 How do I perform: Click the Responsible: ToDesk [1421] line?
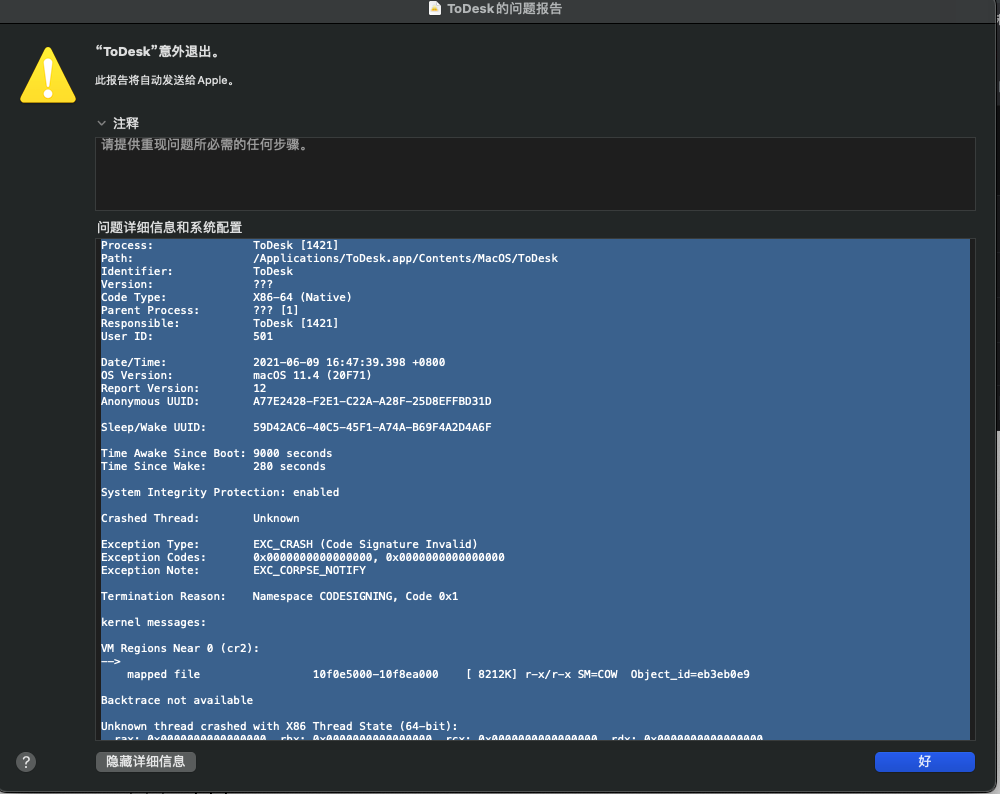coord(219,323)
